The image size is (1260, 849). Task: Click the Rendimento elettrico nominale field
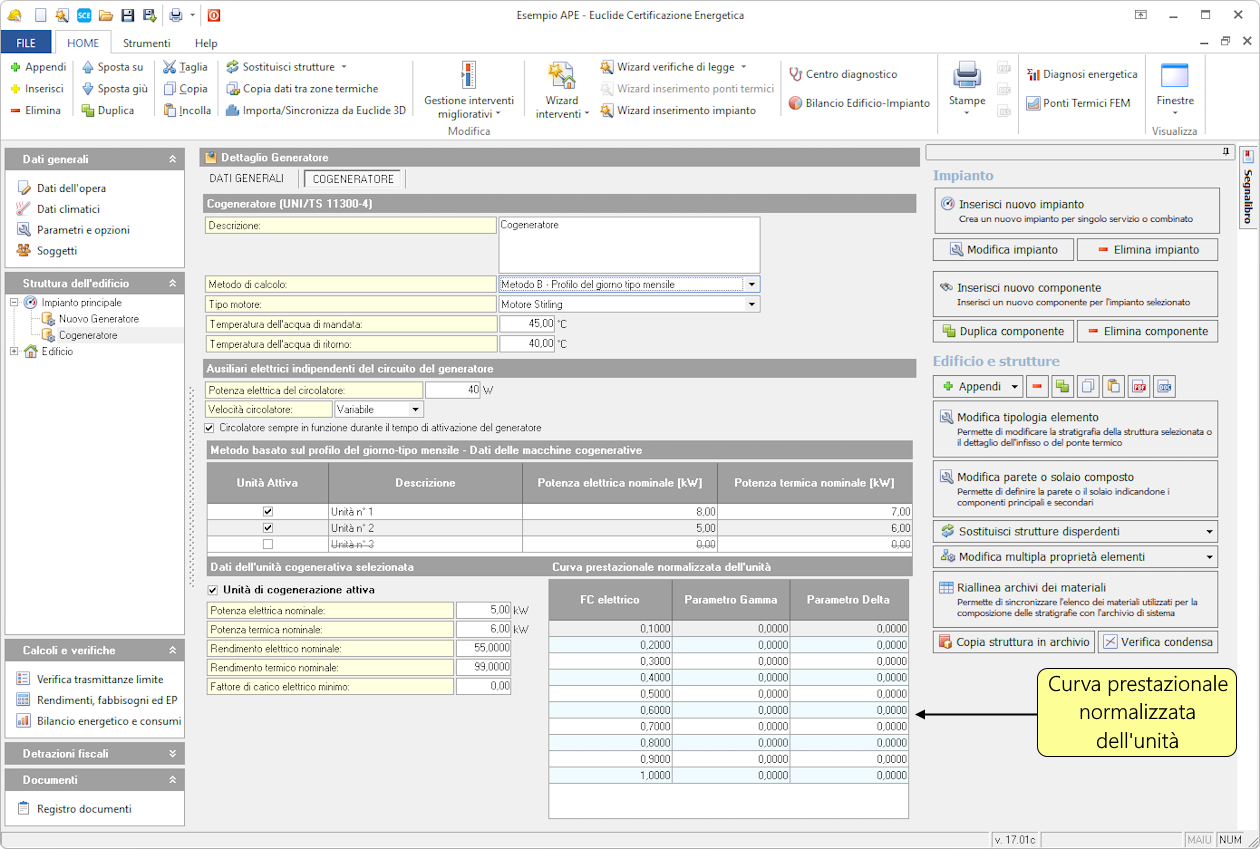(483, 648)
